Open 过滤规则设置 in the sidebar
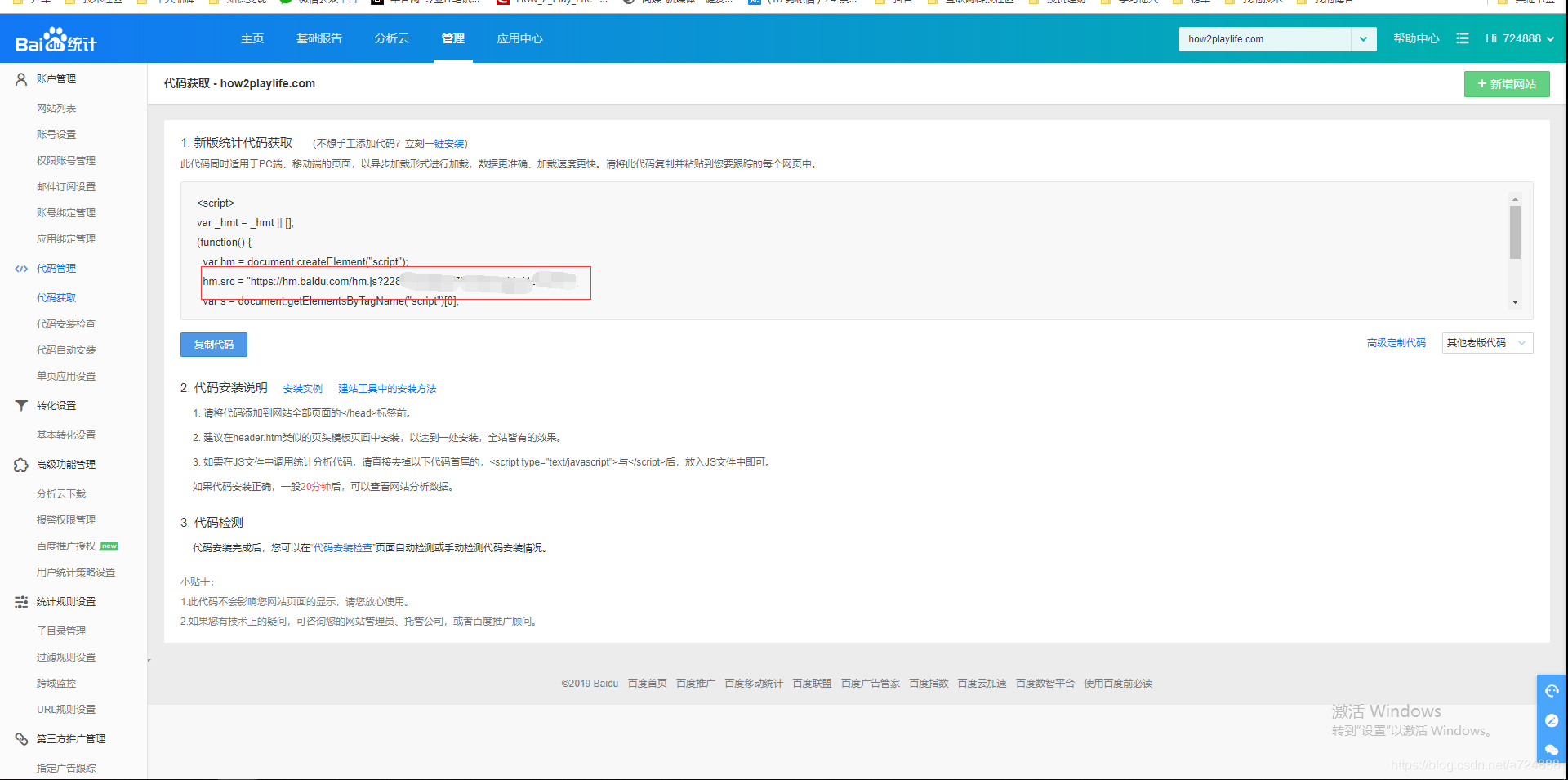The height and width of the screenshot is (780, 1568). pyautogui.click(x=66, y=657)
